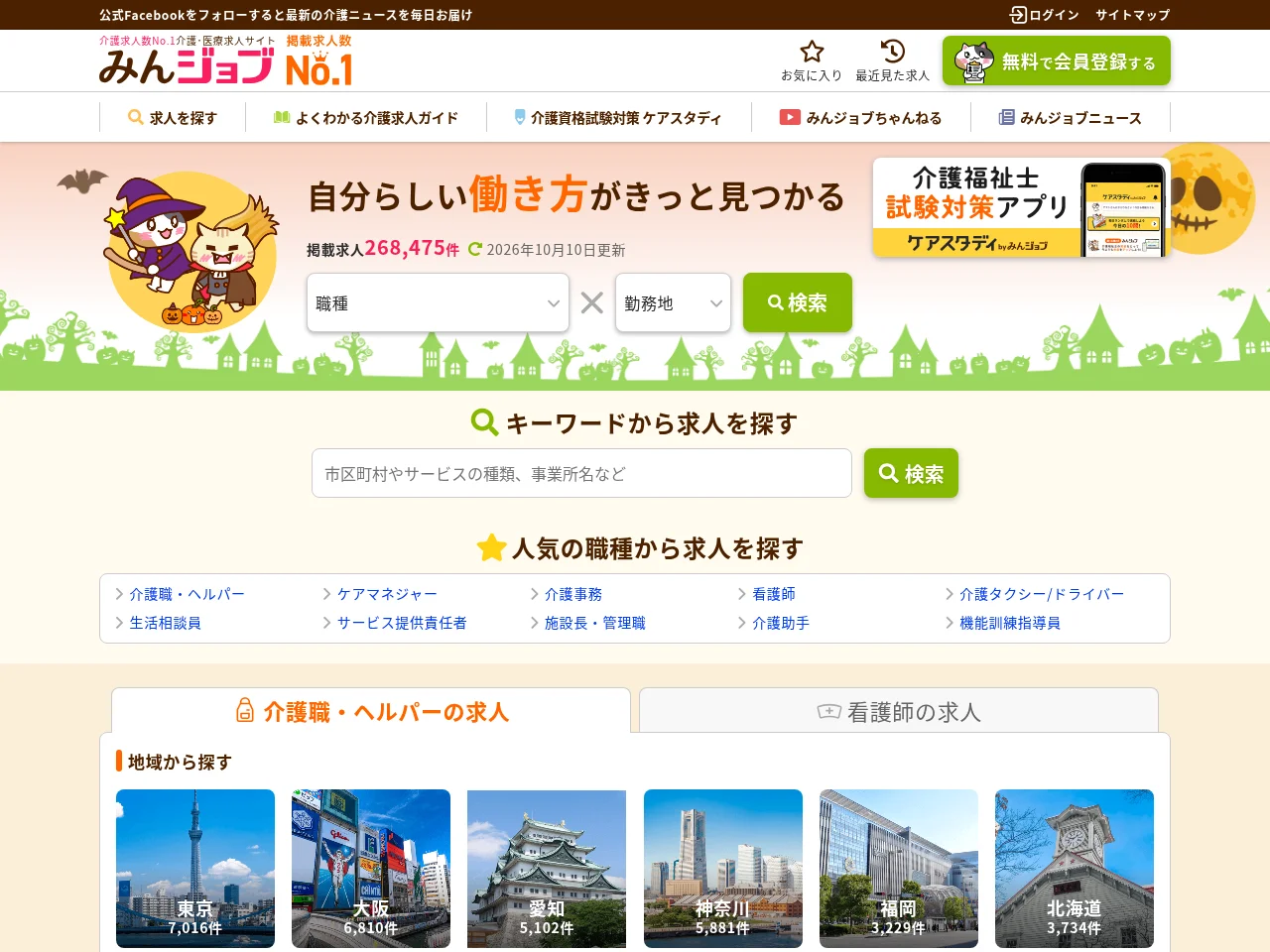Click the green 無料で会員登録する button

(x=1057, y=61)
